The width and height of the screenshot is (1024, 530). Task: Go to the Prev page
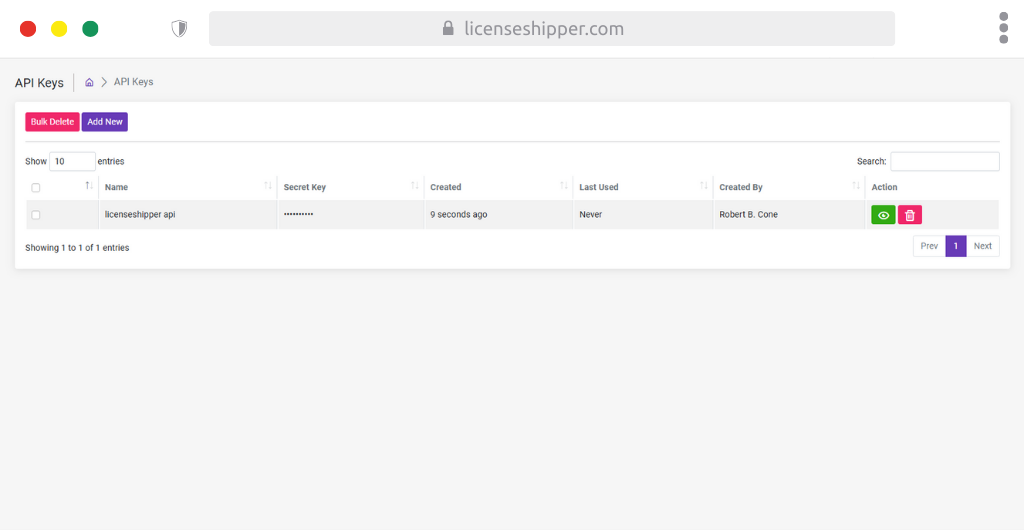[929, 246]
